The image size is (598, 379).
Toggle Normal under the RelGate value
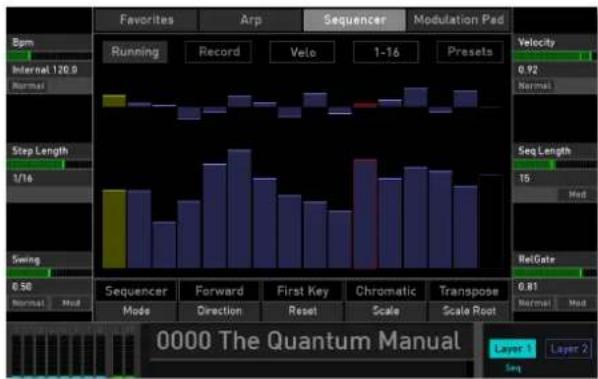pyautogui.click(x=534, y=304)
